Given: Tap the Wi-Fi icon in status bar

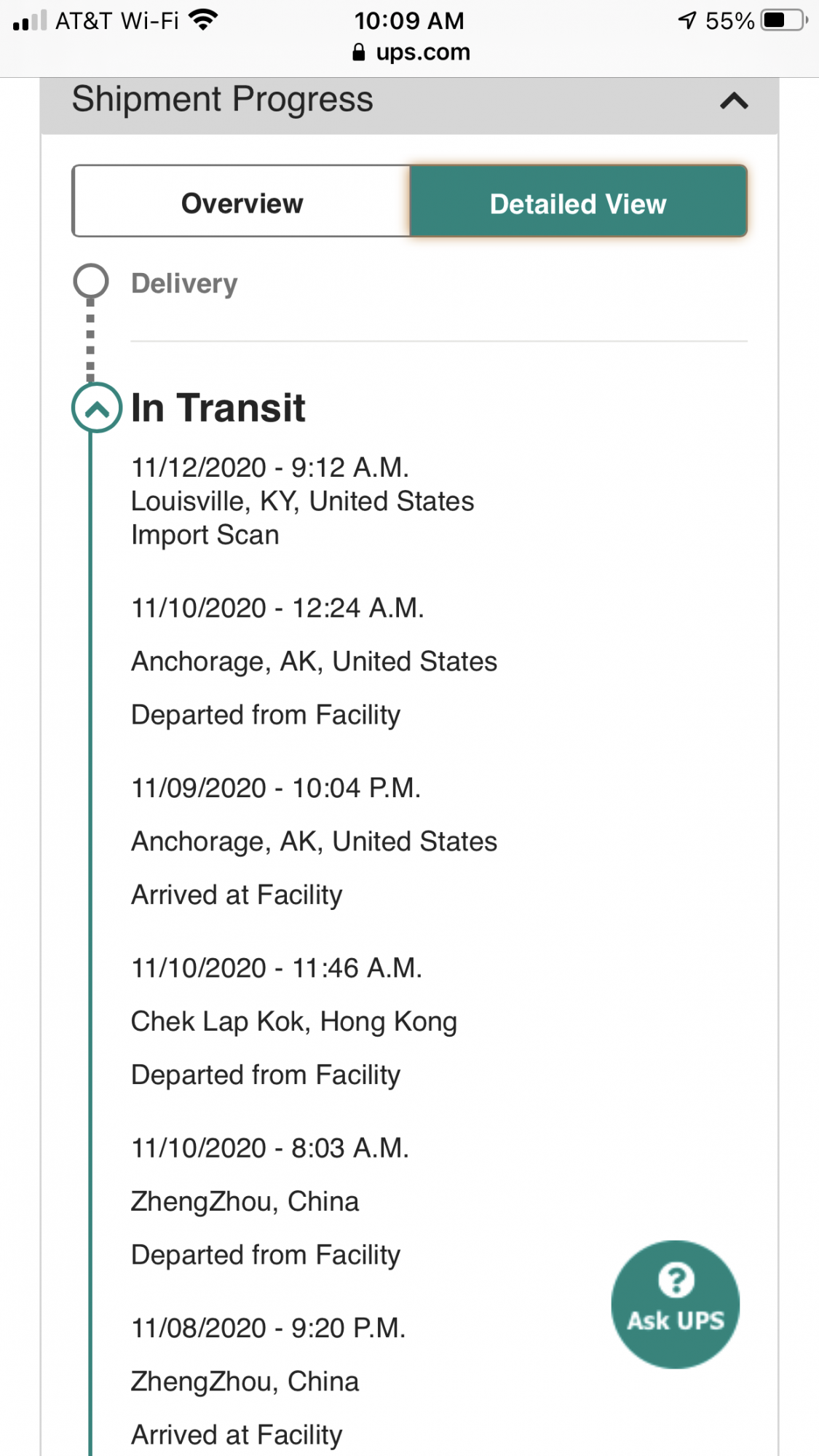Looking at the screenshot, I should coord(202,20).
